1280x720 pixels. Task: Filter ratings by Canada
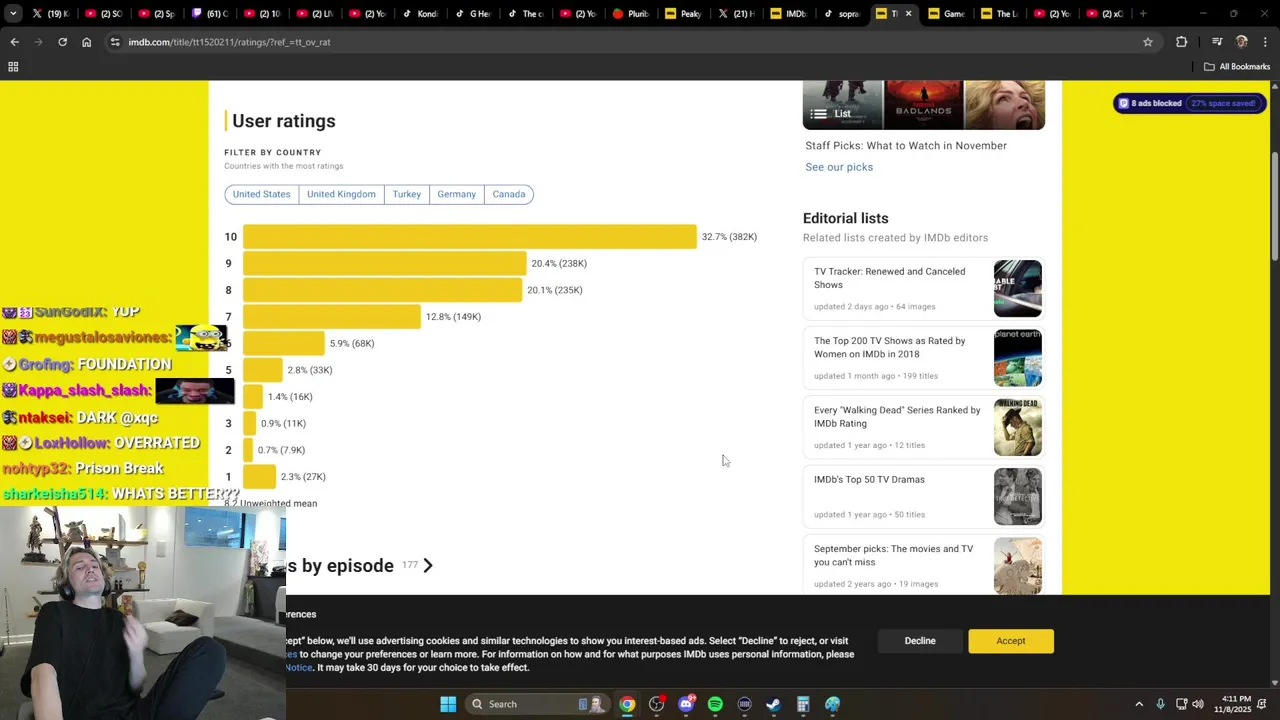coord(508,194)
